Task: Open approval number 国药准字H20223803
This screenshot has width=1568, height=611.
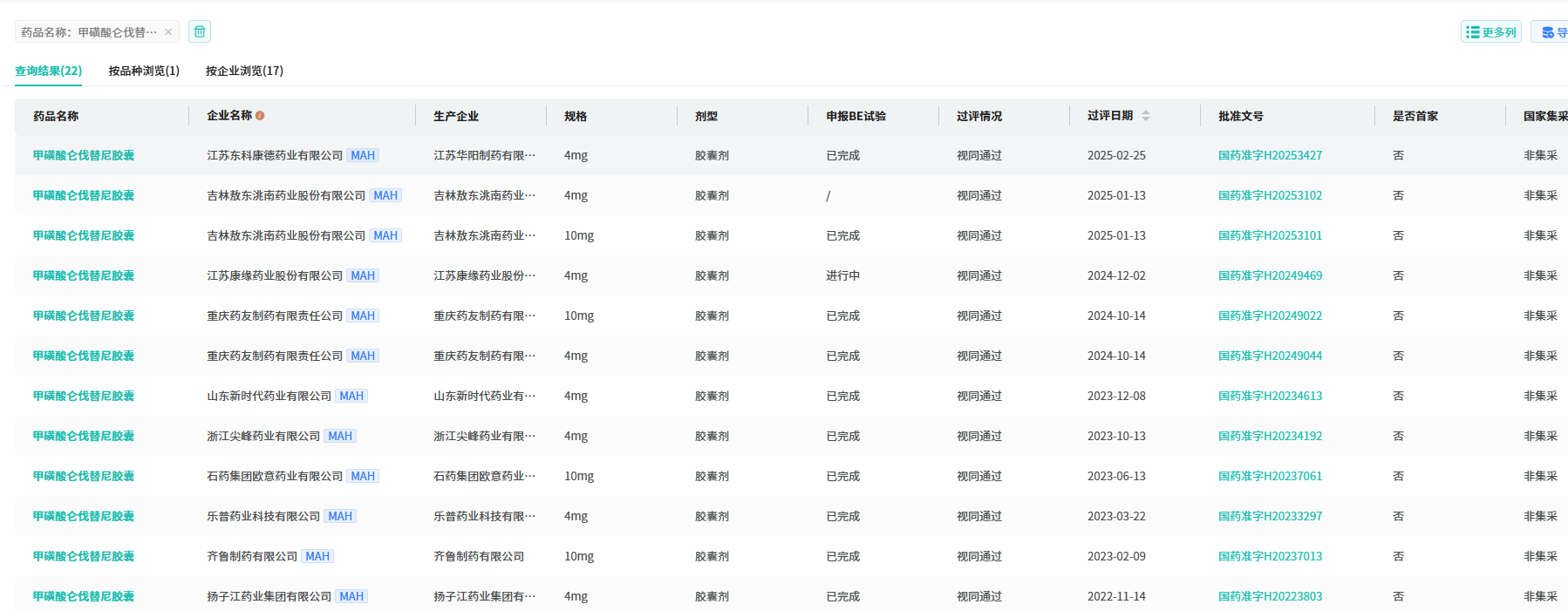Action: pyautogui.click(x=1270, y=596)
